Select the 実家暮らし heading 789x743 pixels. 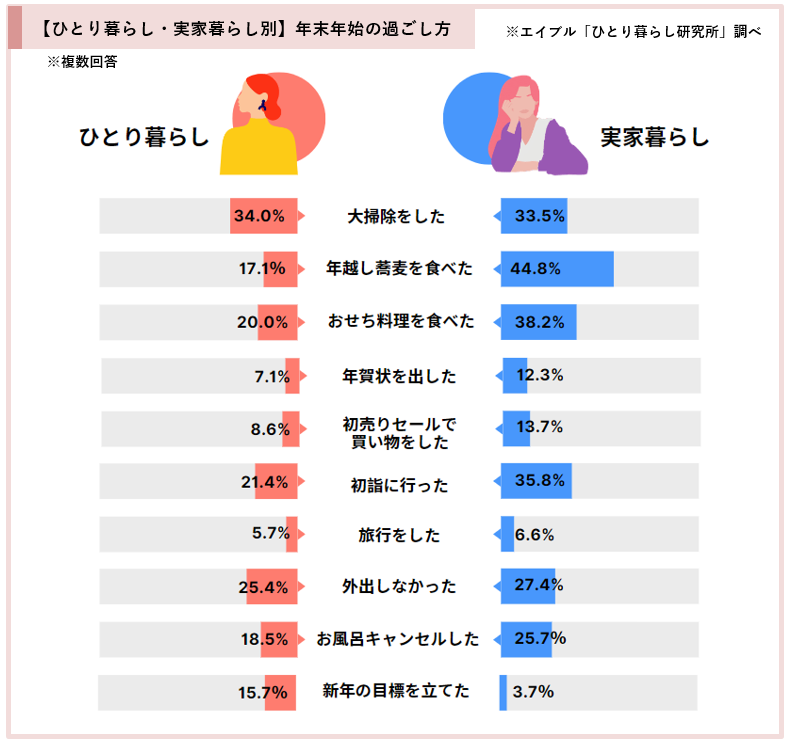pos(654,137)
